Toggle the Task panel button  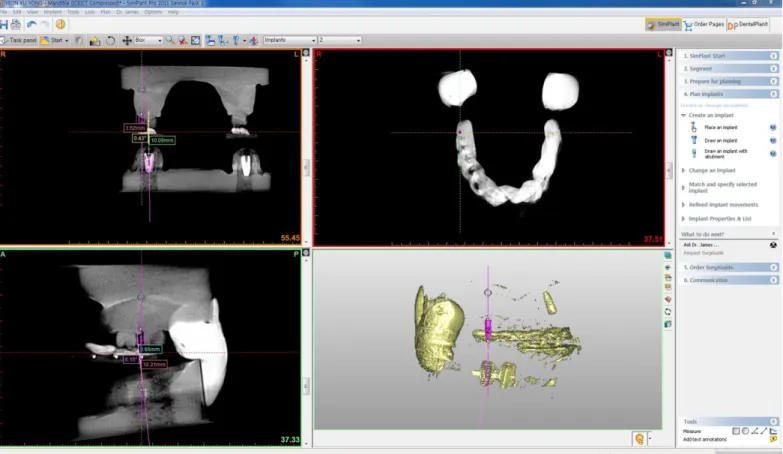click(x=19, y=40)
